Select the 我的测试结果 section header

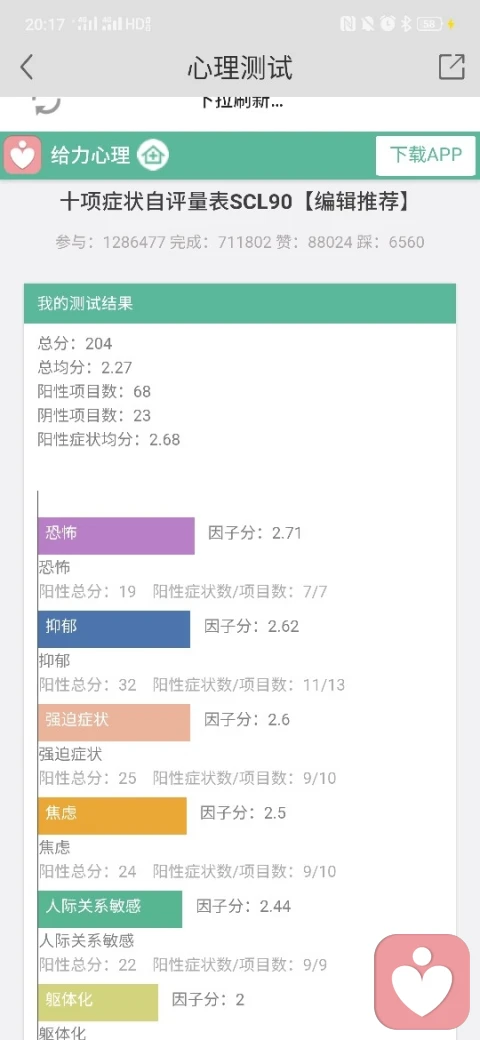240,304
